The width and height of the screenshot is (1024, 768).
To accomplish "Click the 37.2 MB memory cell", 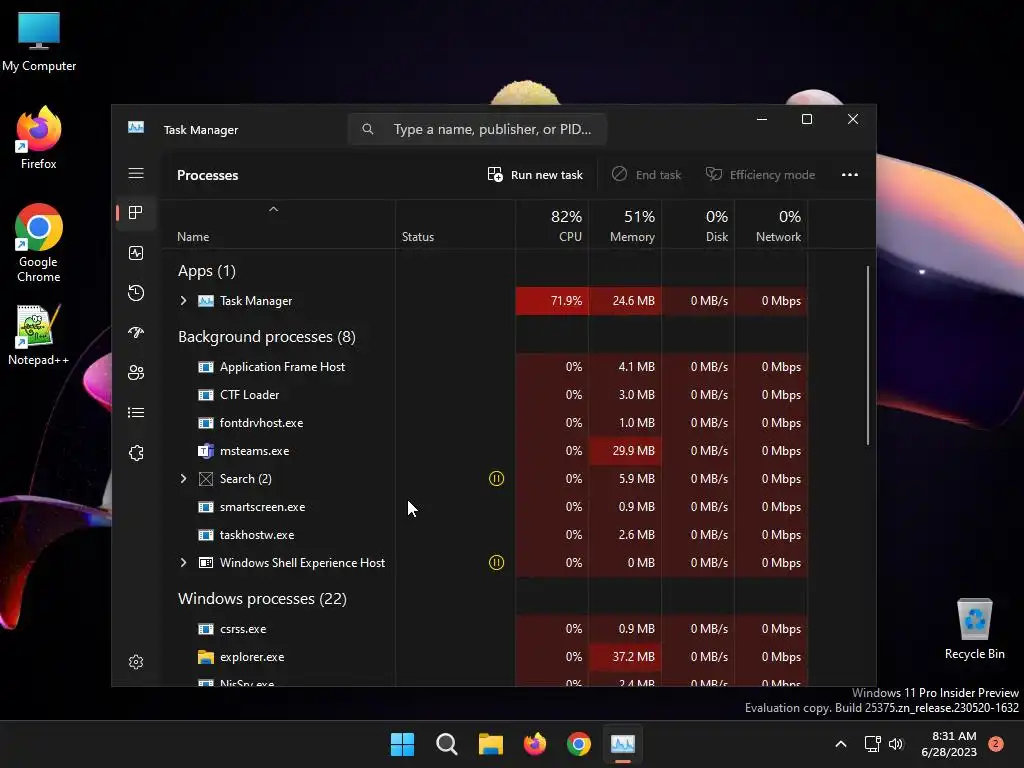I will [625, 656].
